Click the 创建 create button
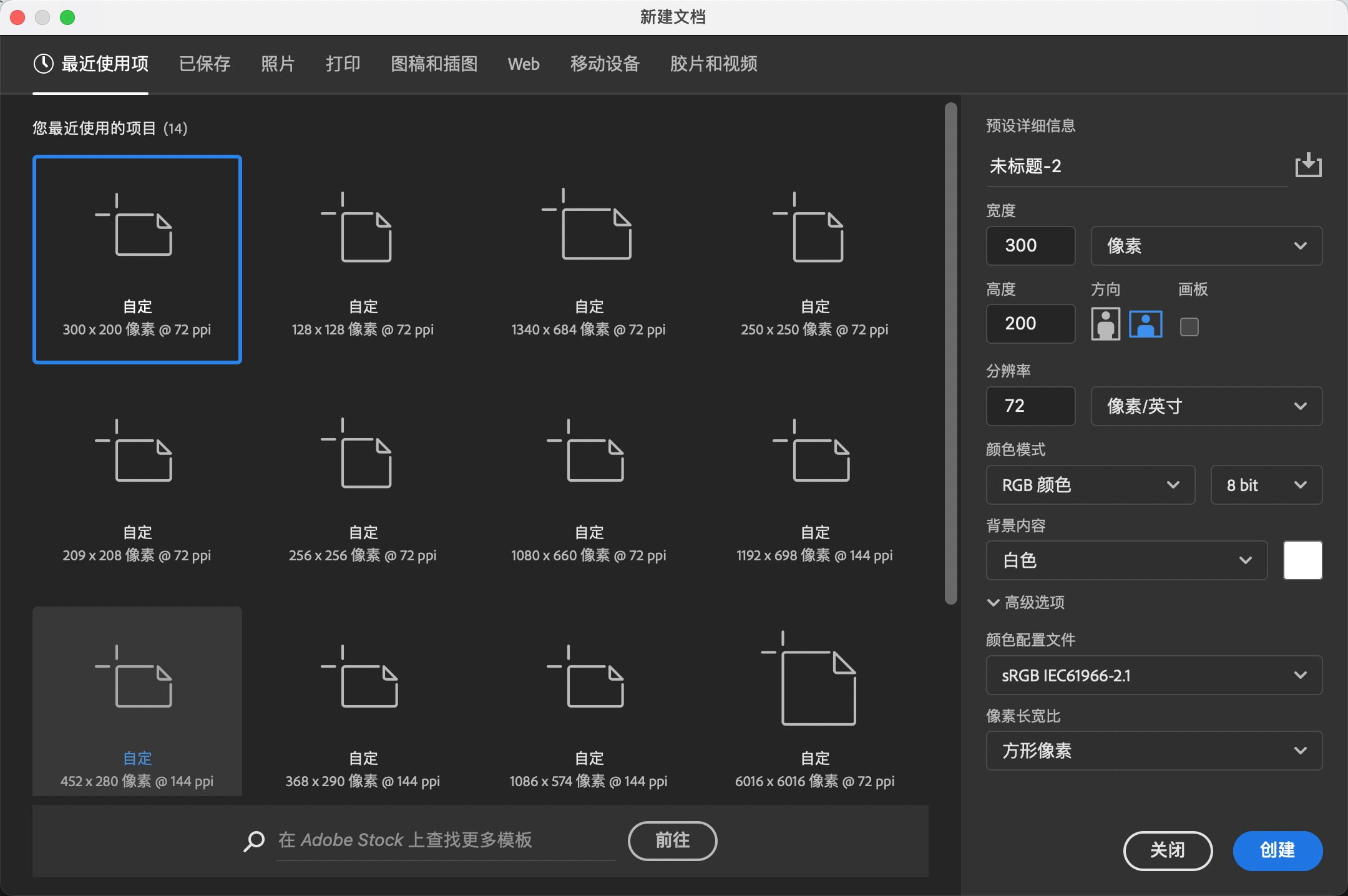 coord(1276,850)
